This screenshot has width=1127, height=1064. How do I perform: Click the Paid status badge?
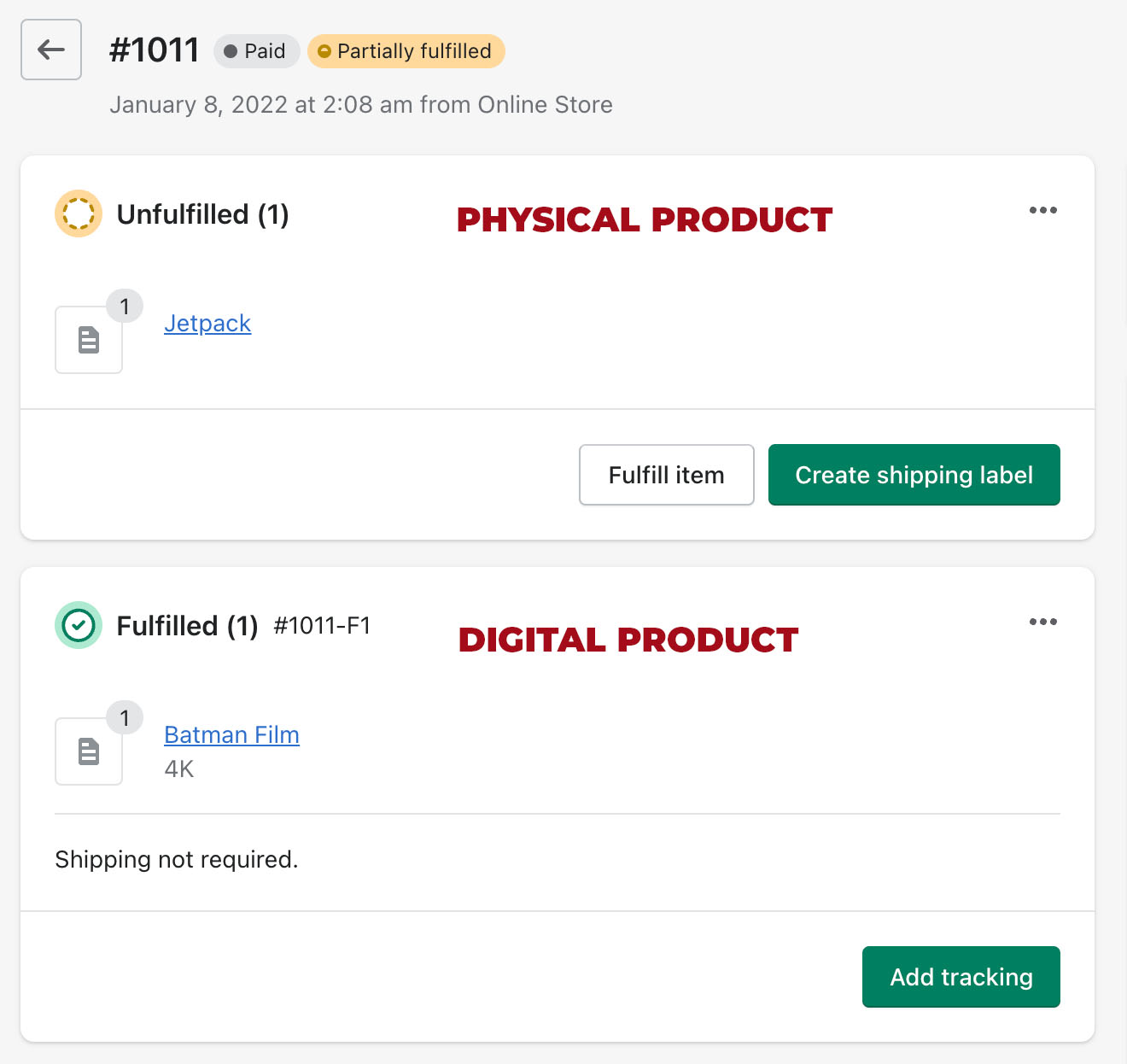point(255,51)
